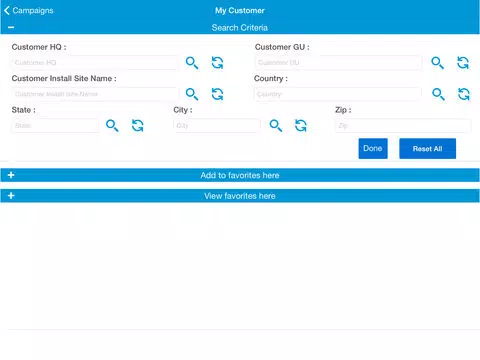Reset the Customer GU field
Image resolution: width=480 pixels, height=360 pixels.
463,63
